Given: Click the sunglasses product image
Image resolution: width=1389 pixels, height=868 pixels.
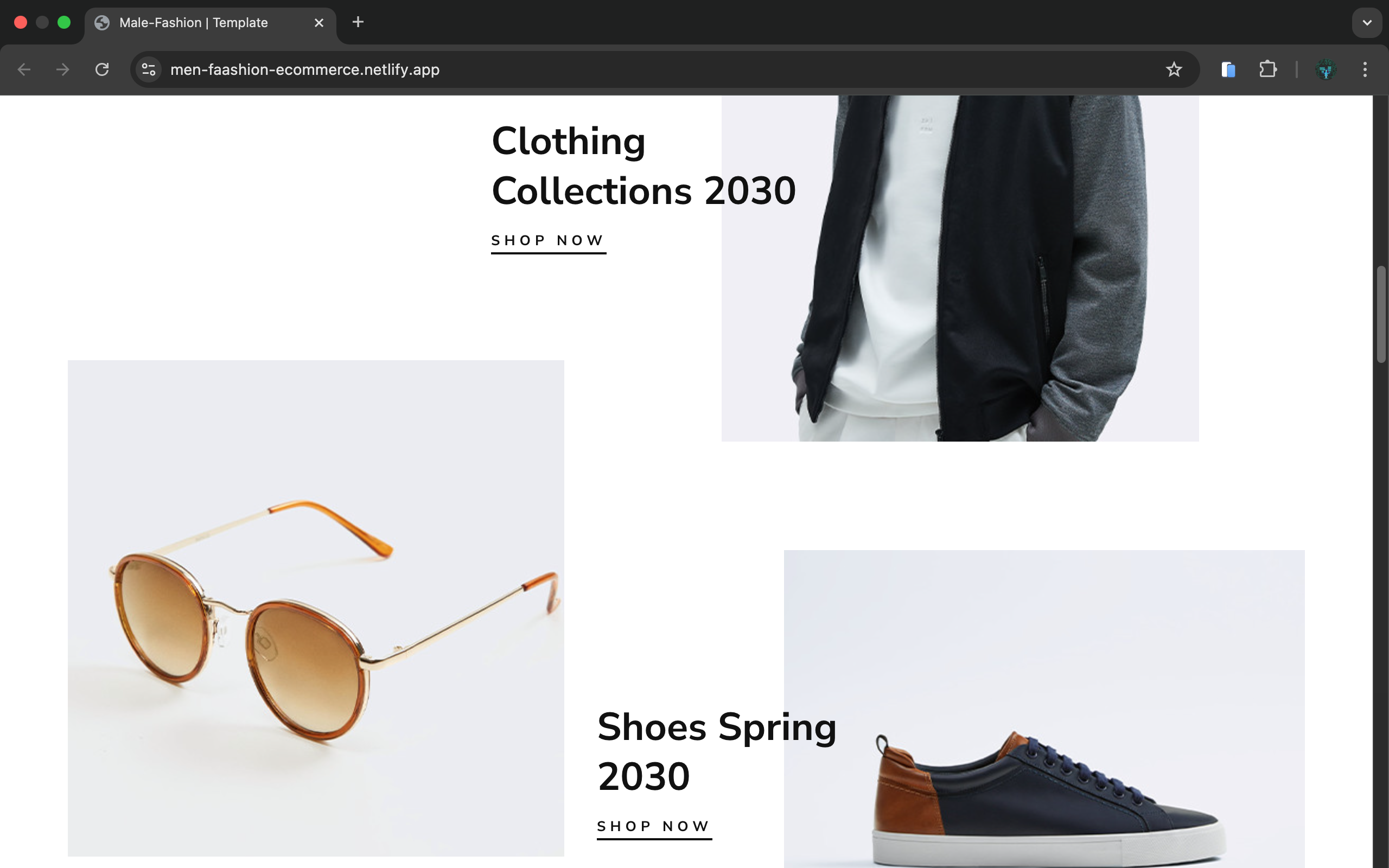Looking at the screenshot, I should [x=316, y=608].
